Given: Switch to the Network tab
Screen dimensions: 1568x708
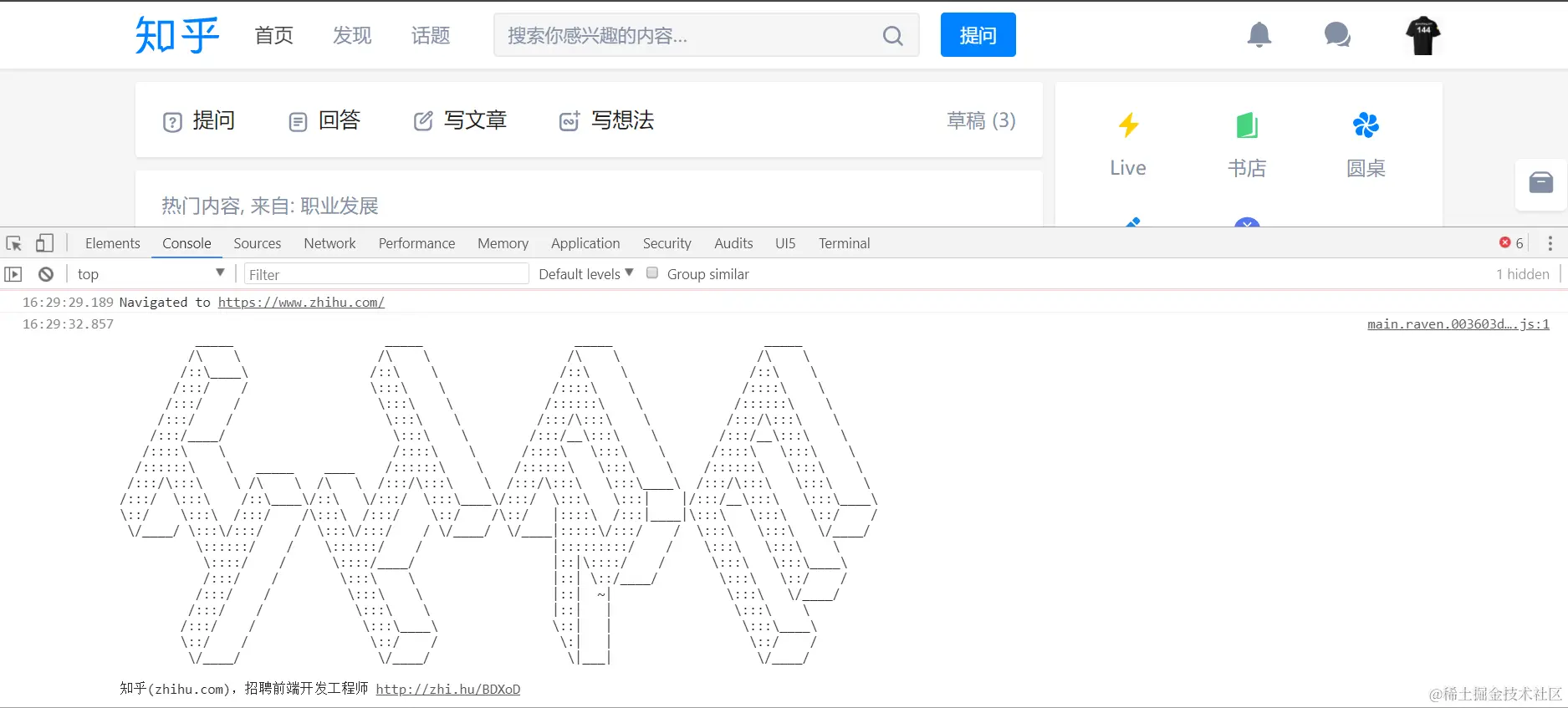Looking at the screenshot, I should point(329,243).
